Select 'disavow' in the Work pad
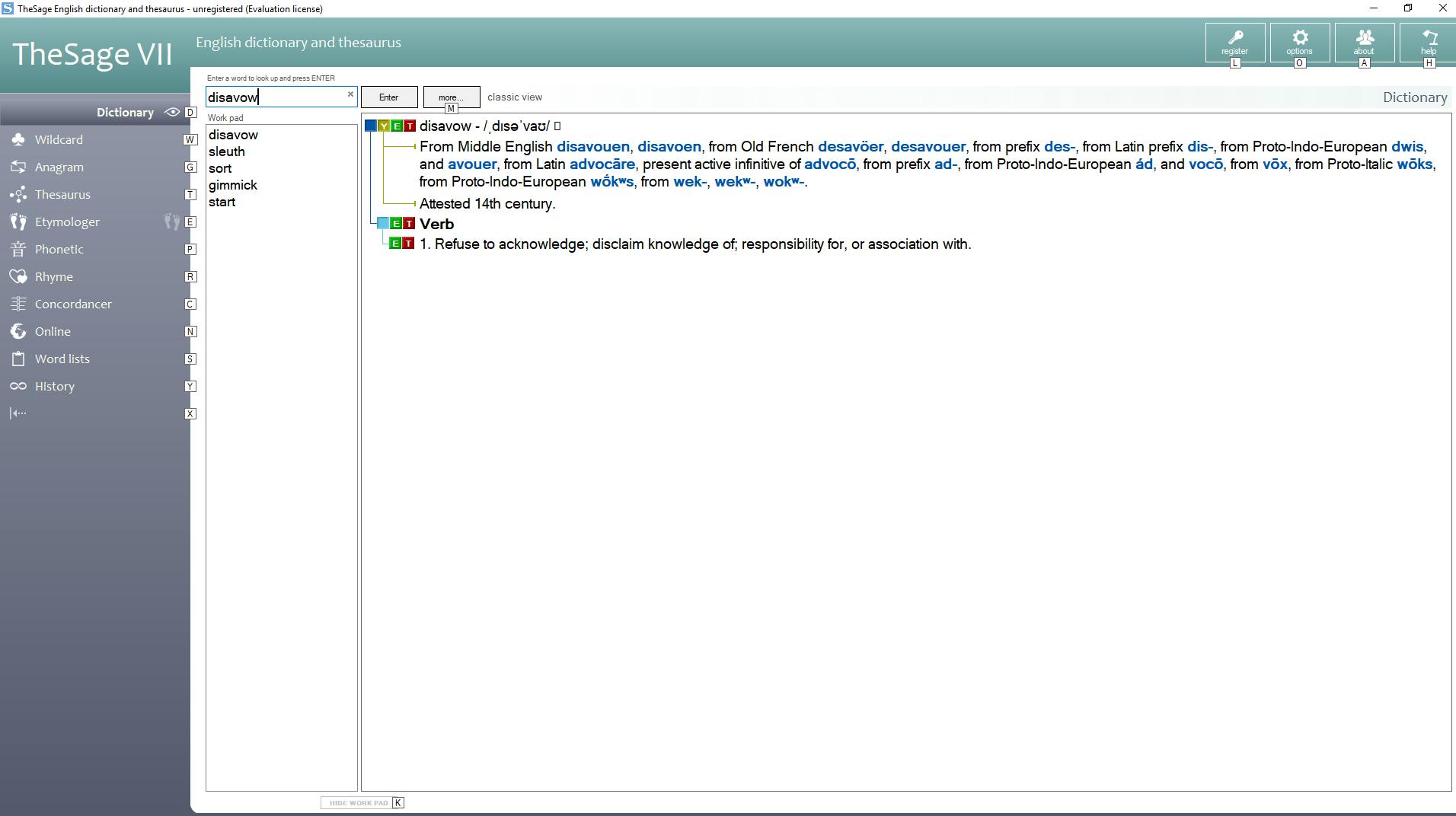 pos(233,135)
